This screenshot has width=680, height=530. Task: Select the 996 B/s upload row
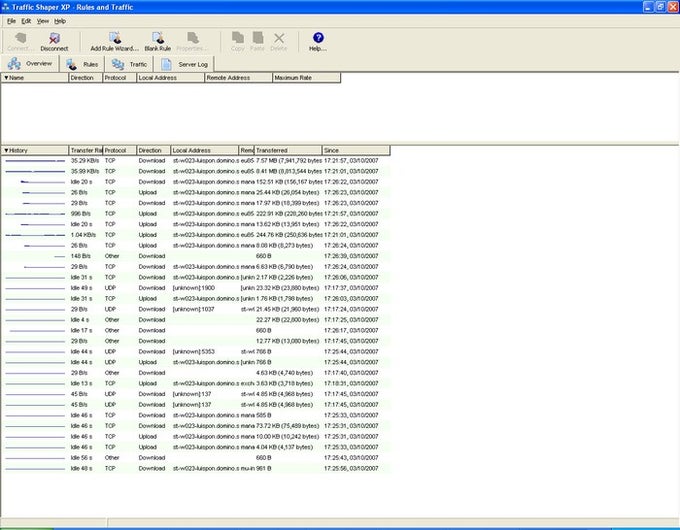196,214
